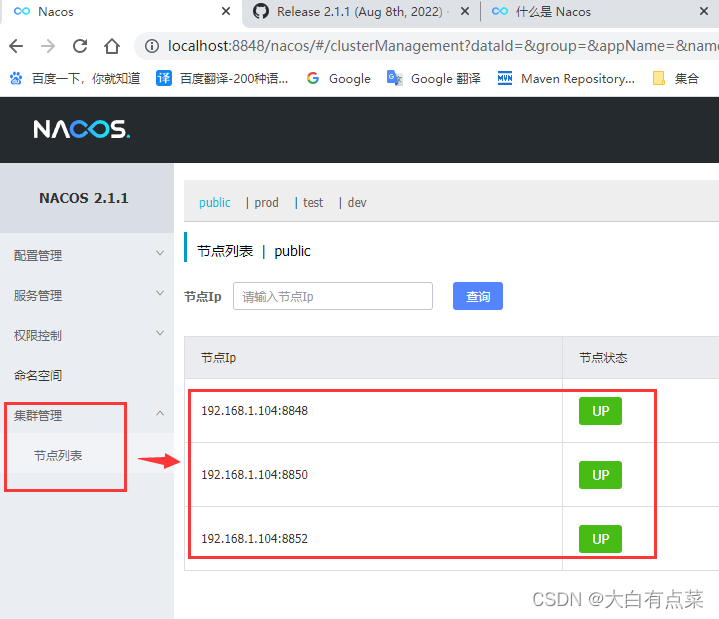Switch to the Release 2.1.1 GitHub tab
Viewport: 719px width, 619px height.
tap(359, 11)
